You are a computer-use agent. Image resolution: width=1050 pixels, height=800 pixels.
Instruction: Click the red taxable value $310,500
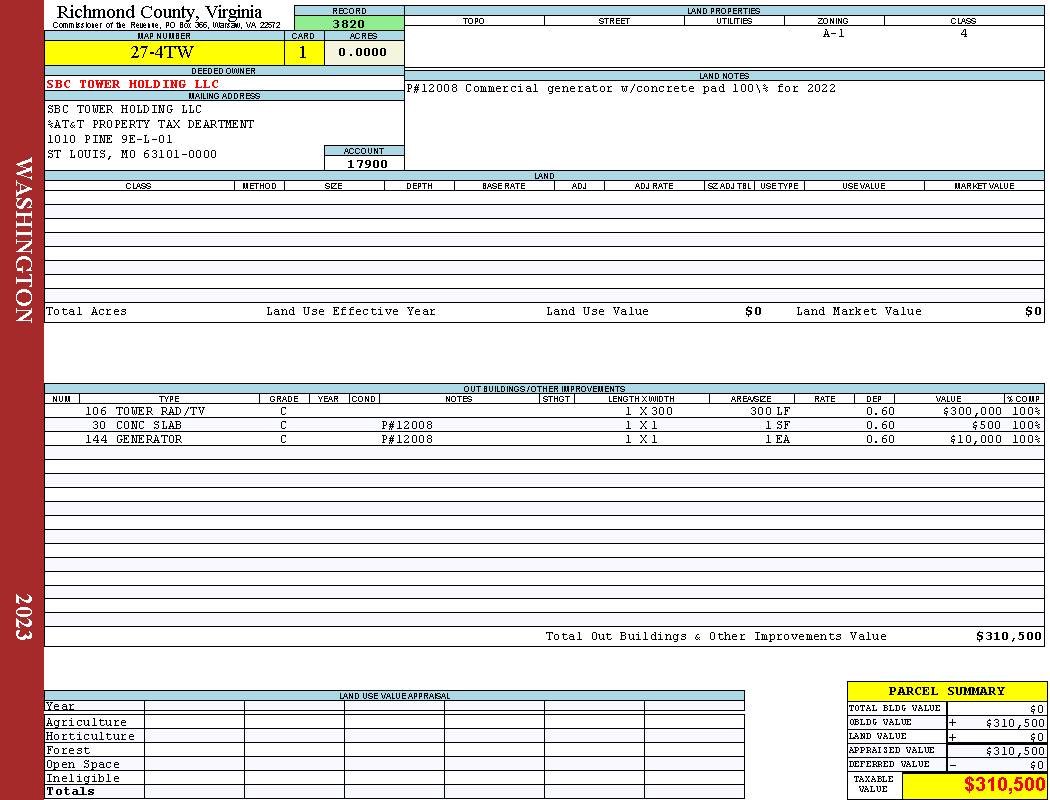point(1004,785)
